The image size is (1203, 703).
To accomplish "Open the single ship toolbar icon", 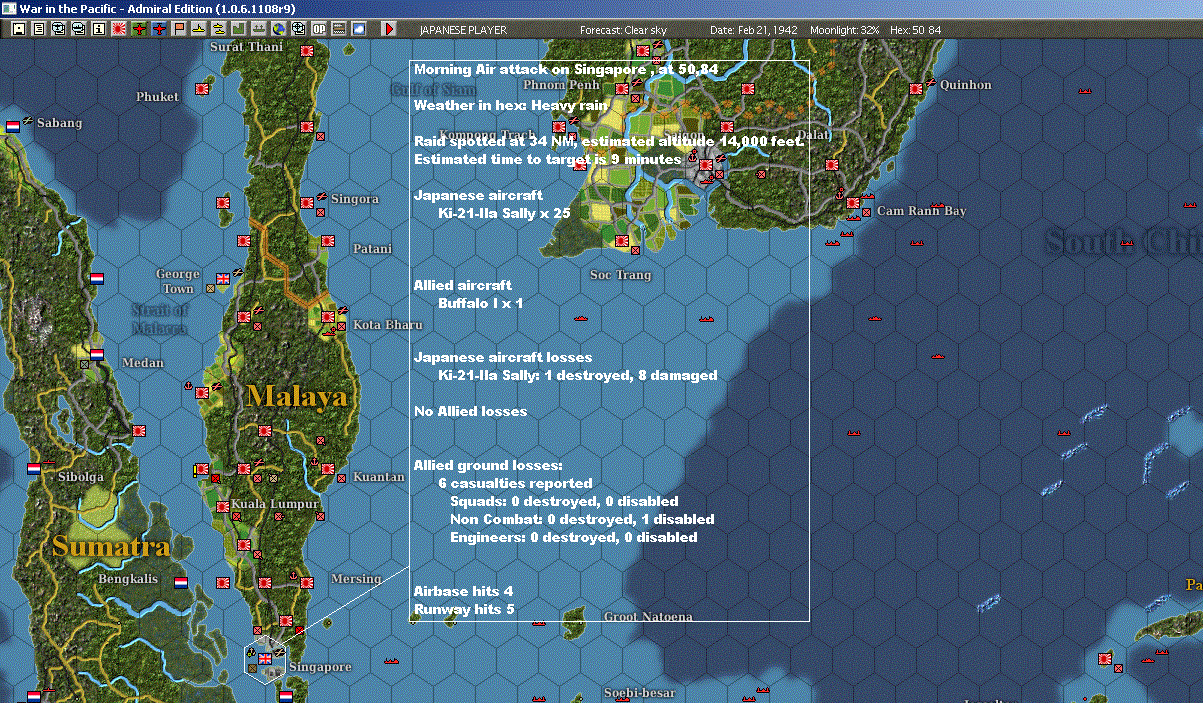I will coord(199,29).
